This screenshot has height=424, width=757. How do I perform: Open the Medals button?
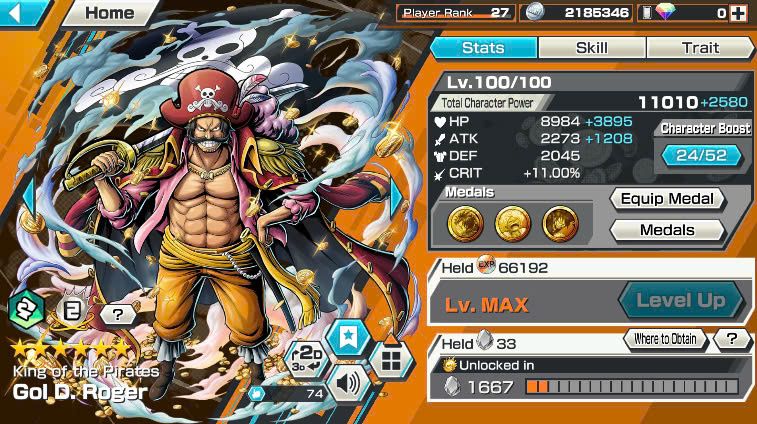pyautogui.click(x=667, y=230)
